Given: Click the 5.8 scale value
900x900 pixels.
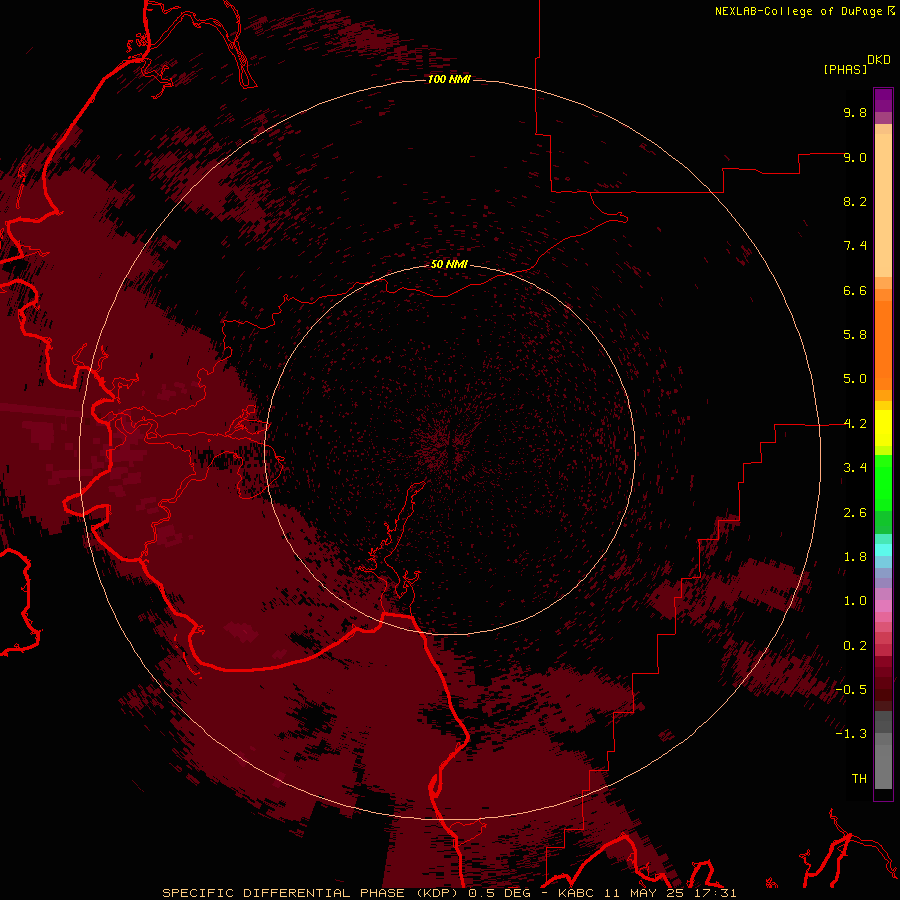Looking at the screenshot, I should 855,335.
